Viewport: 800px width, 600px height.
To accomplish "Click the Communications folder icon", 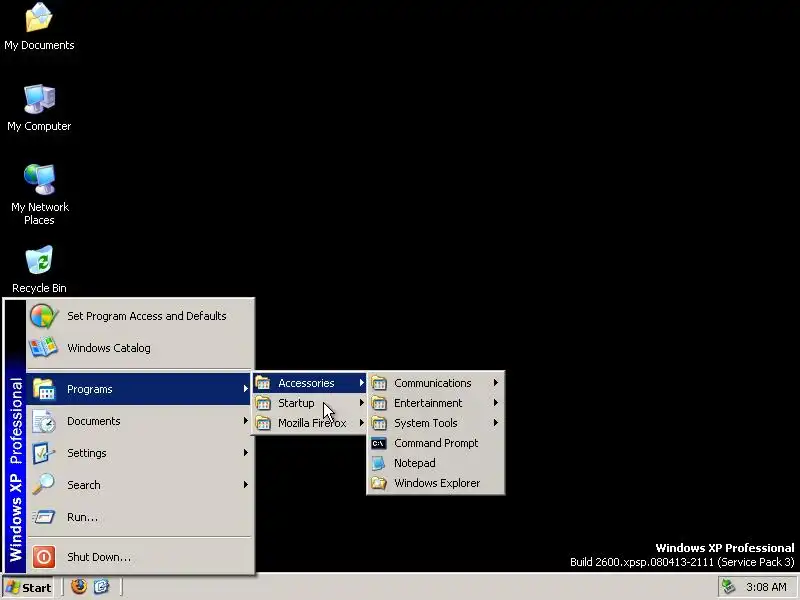I will pyautogui.click(x=379, y=383).
